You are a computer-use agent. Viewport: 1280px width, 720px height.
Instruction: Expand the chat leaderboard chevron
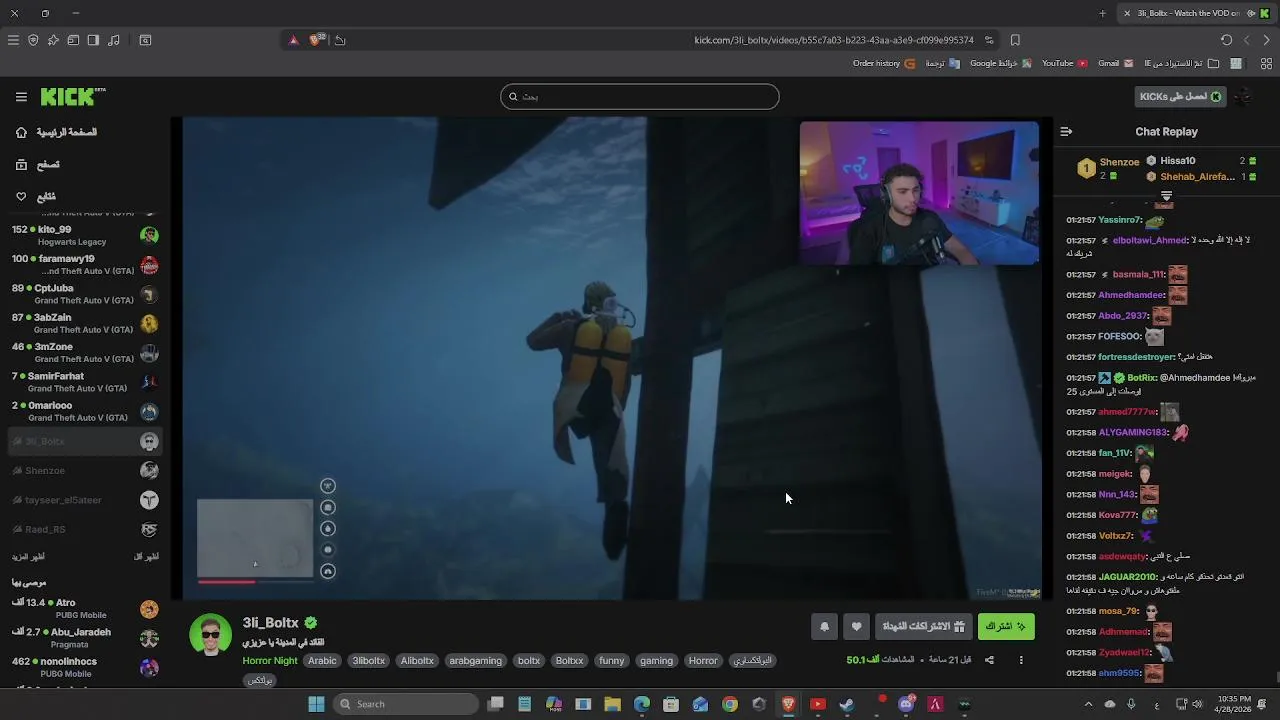point(1166,196)
